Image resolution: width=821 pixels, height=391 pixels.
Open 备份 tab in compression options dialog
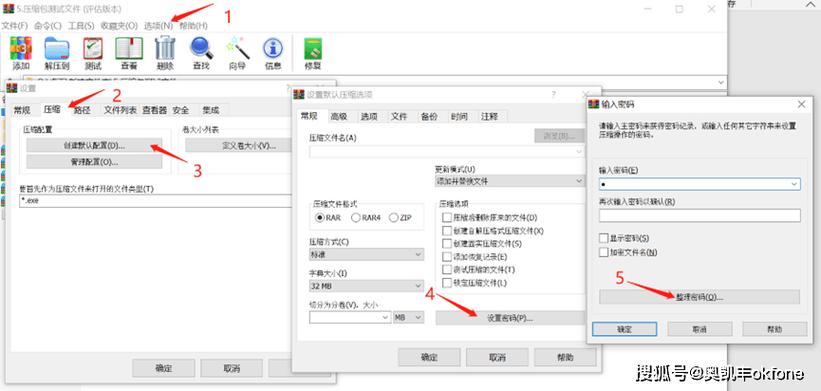(x=429, y=116)
